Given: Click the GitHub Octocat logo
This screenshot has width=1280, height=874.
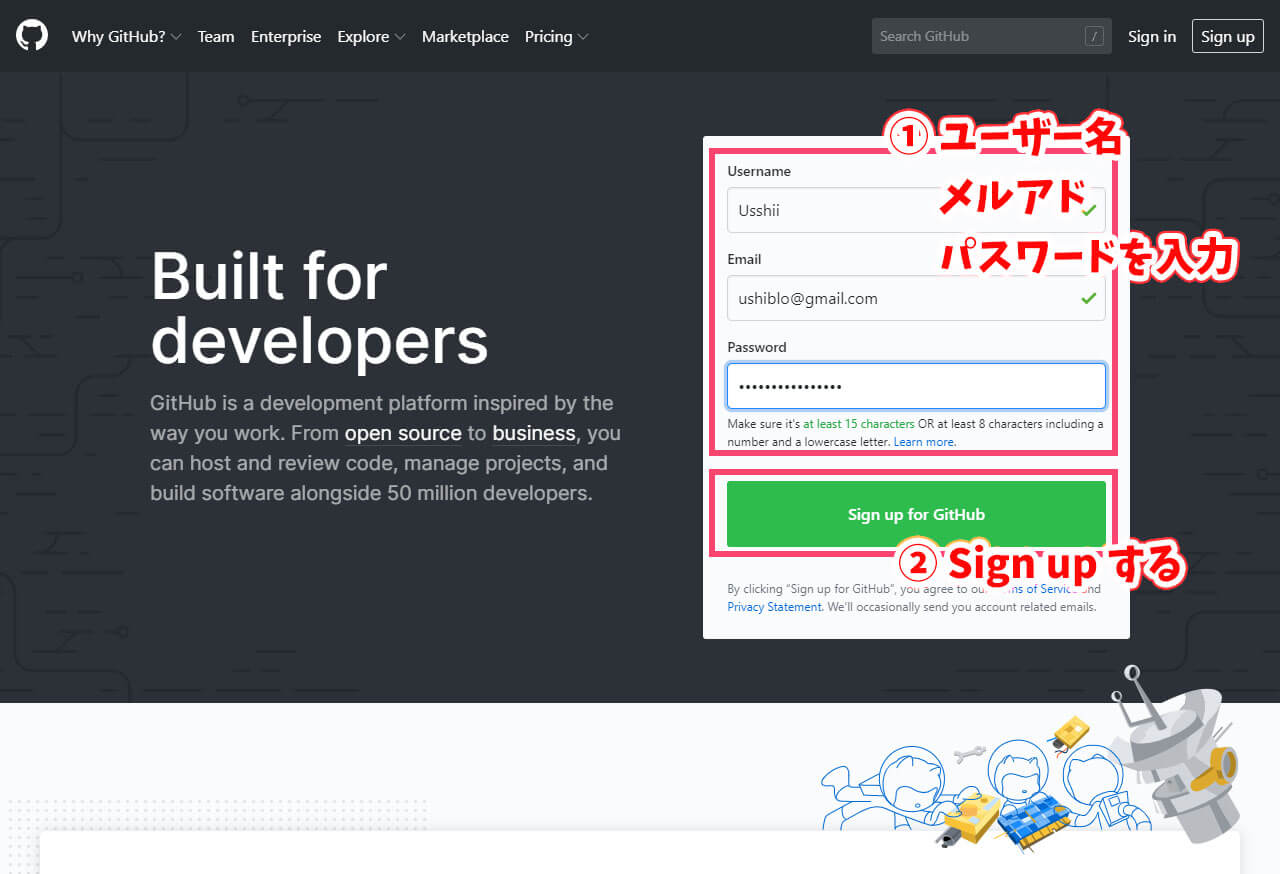Looking at the screenshot, I should pos(32,36).
